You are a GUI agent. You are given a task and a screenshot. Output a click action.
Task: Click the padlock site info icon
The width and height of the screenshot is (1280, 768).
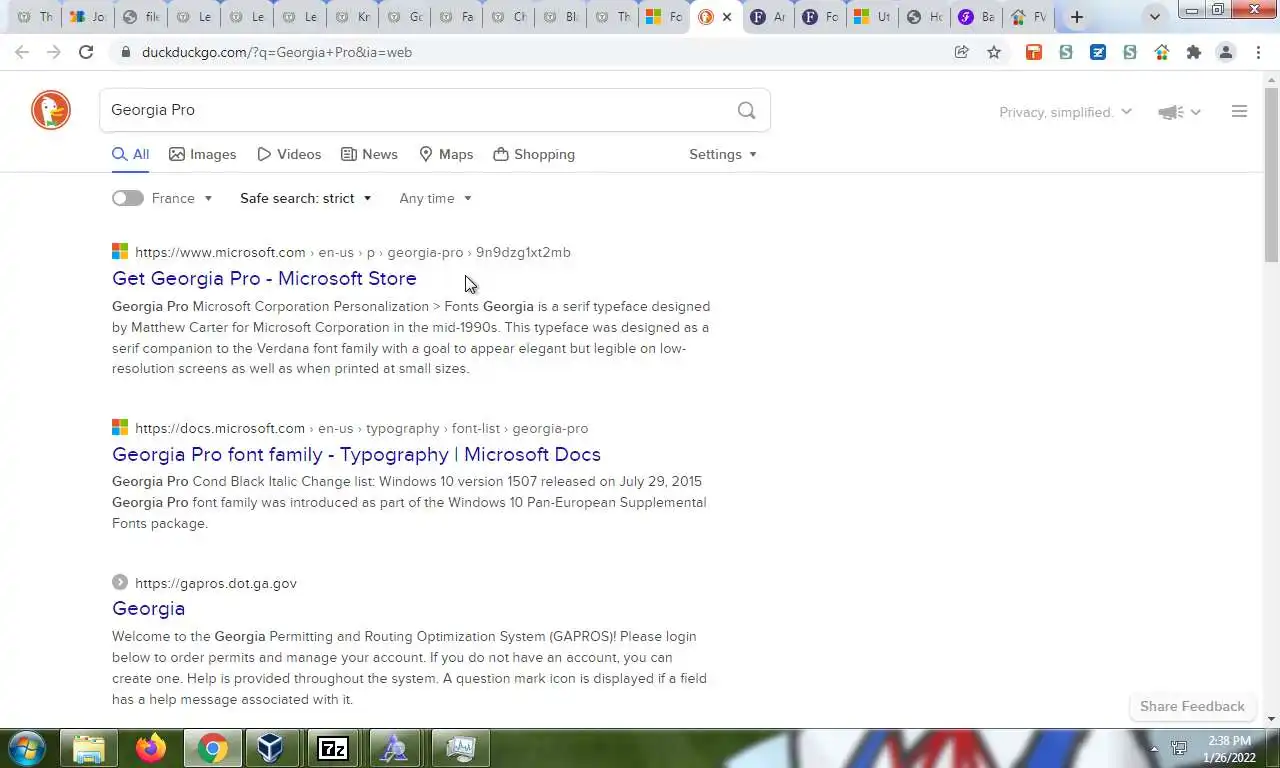(x=125, y=52)
